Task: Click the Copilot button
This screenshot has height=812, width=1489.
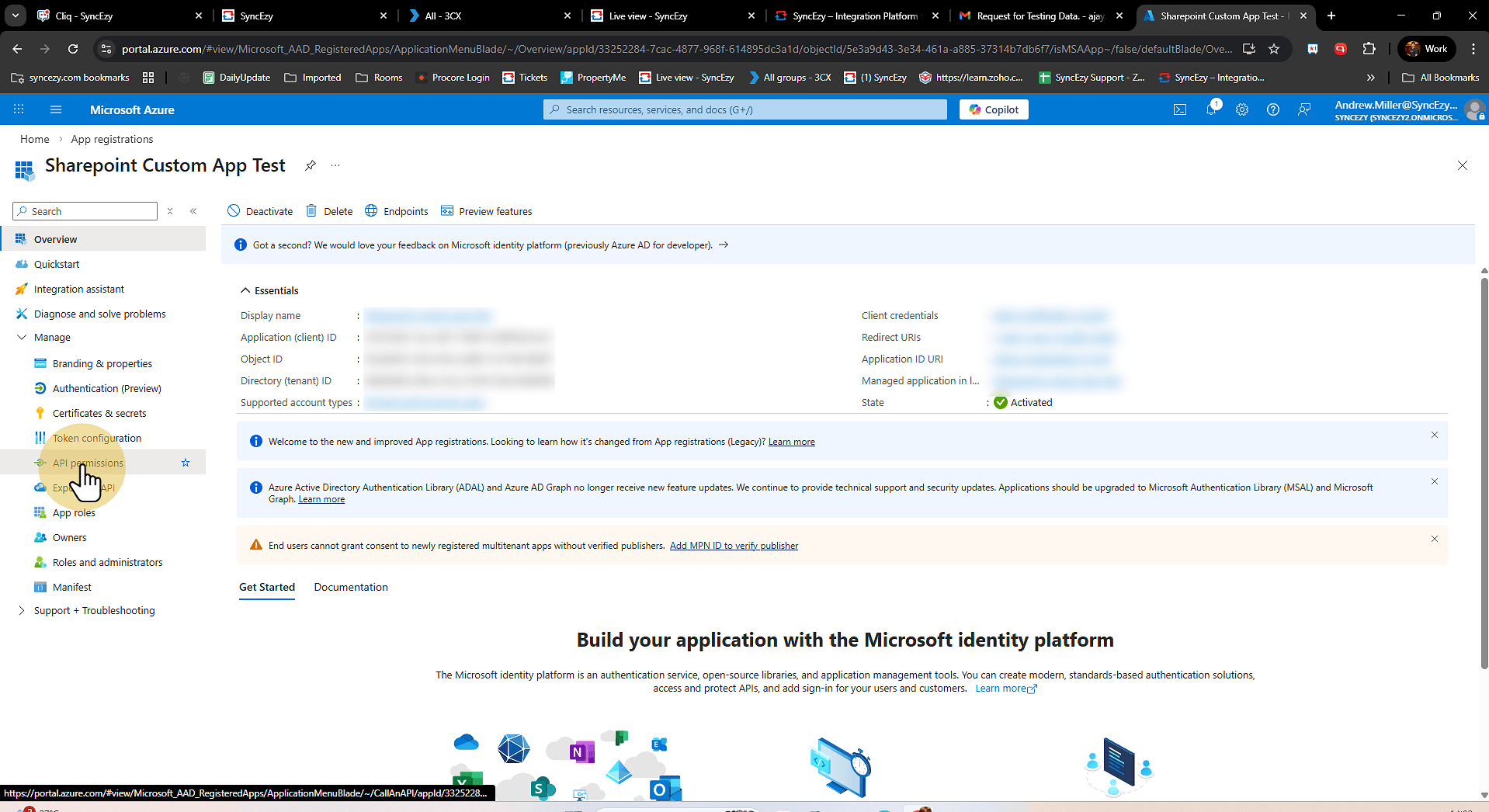Action: (x=994, y=109)
